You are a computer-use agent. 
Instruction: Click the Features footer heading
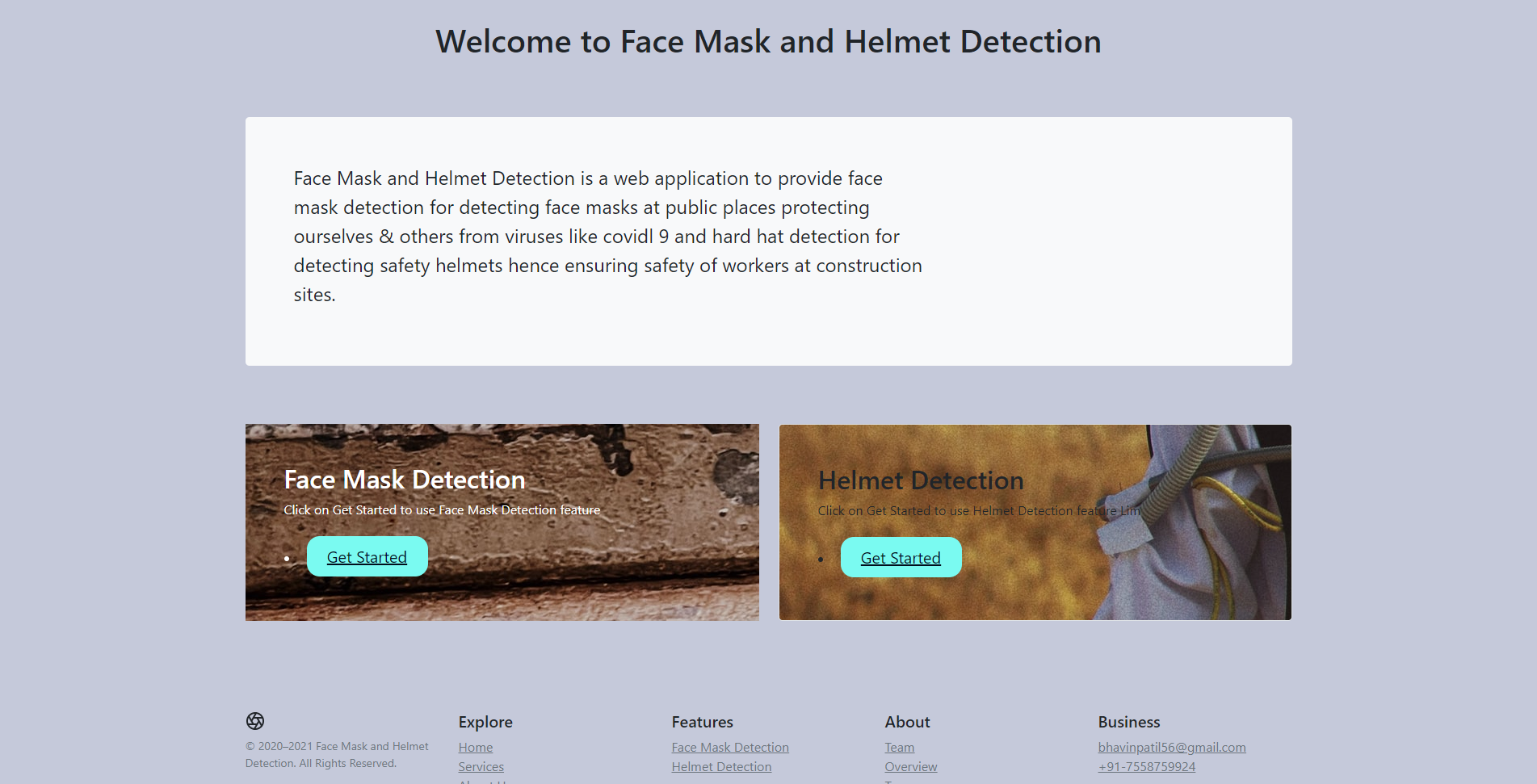pos(703,722)
